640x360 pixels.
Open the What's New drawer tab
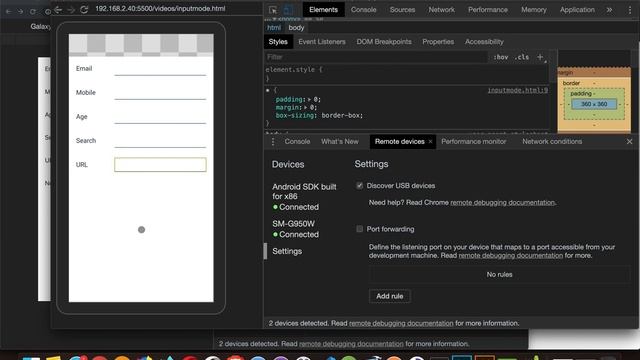click(340, 142)
